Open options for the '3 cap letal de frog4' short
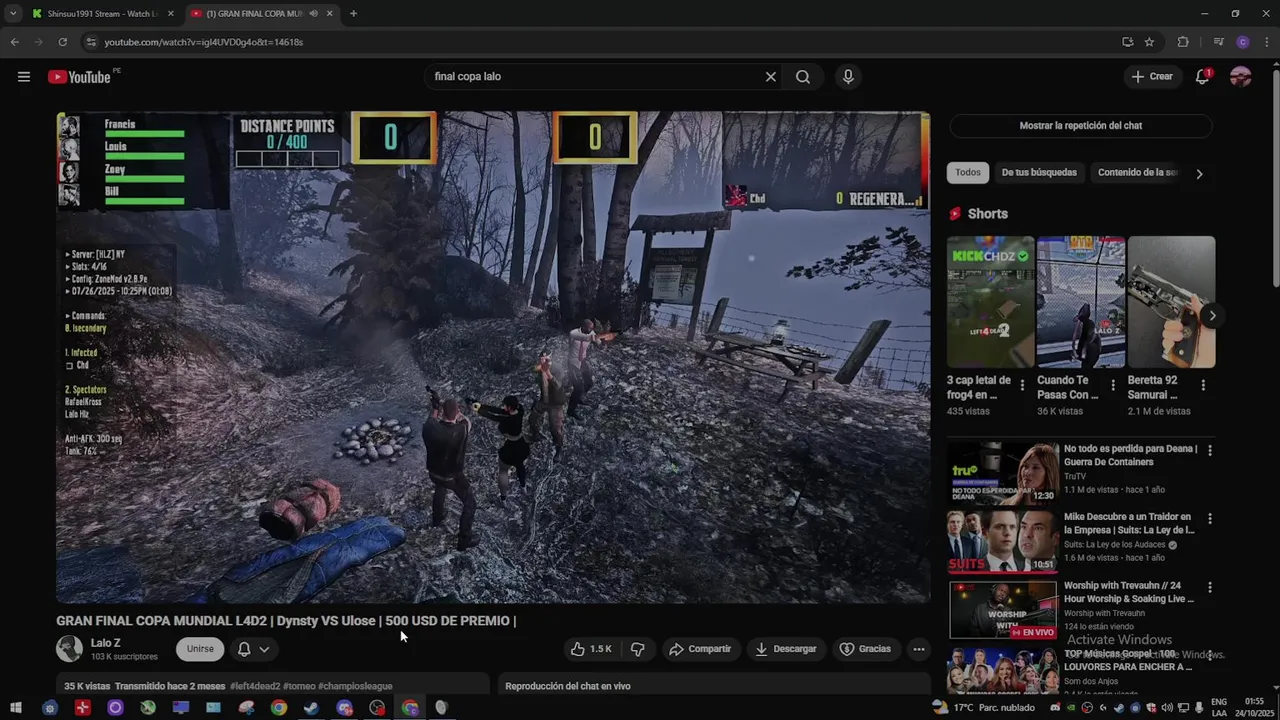This screenshot has width=1280, height=720. click(x=1022, y=385)
